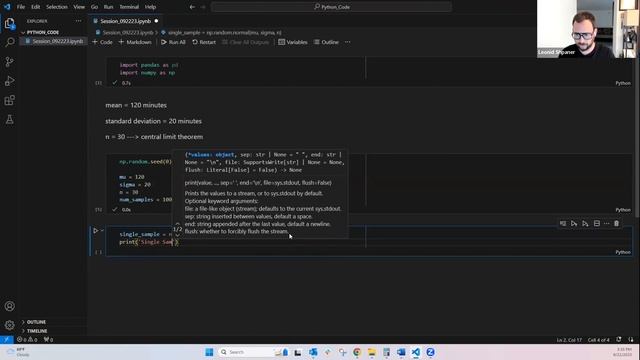Split the active cell

tap(596, 224)
